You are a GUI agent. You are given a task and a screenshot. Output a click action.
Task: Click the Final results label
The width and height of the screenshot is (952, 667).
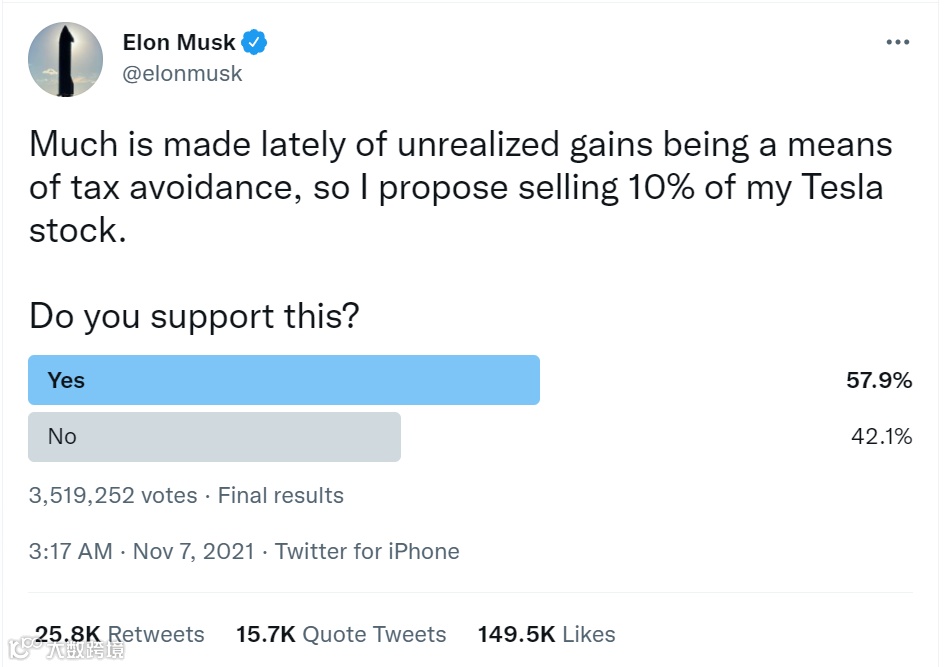tap(281, 495)
